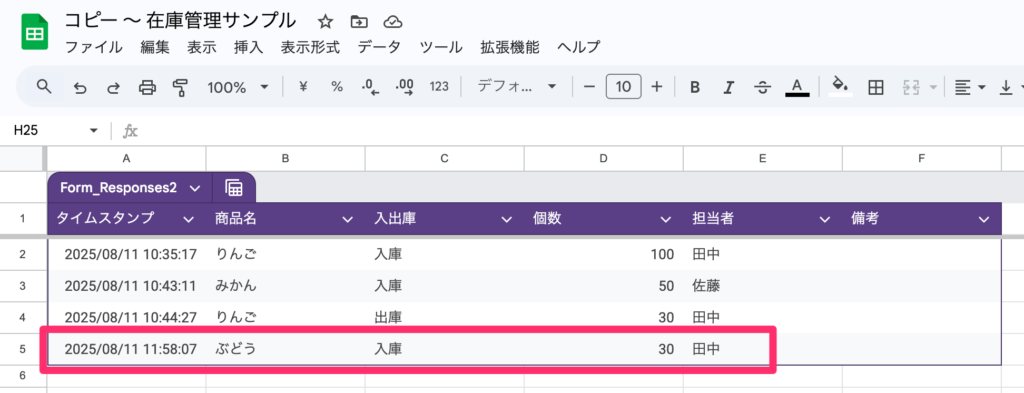
Task: Check cloud save status icon
Action: (x=392, y=22)
